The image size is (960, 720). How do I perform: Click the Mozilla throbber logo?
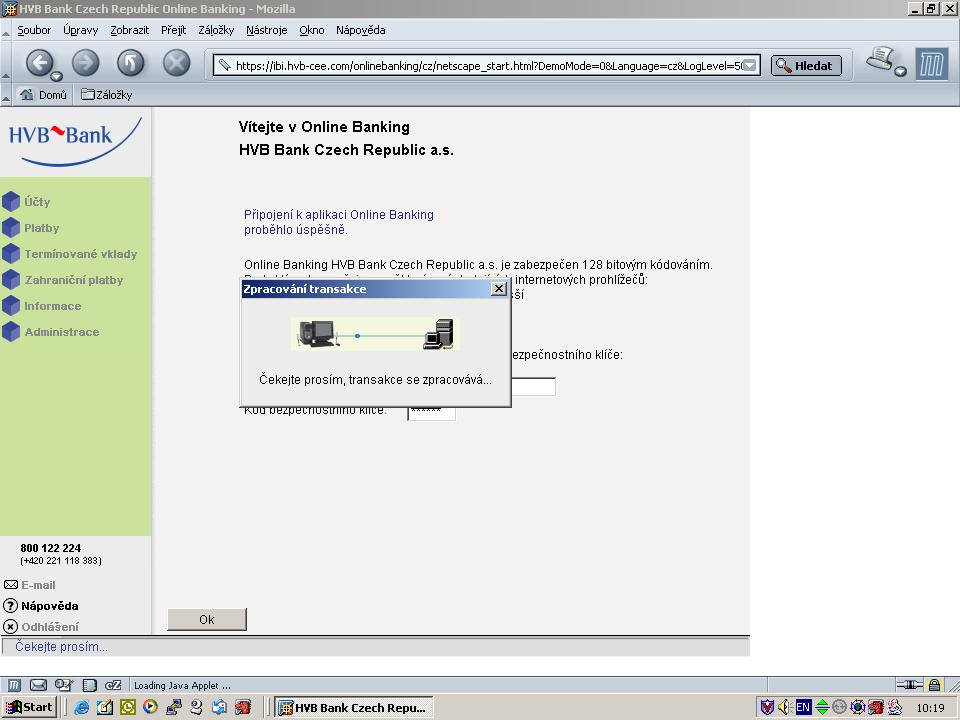coord(931,64)
